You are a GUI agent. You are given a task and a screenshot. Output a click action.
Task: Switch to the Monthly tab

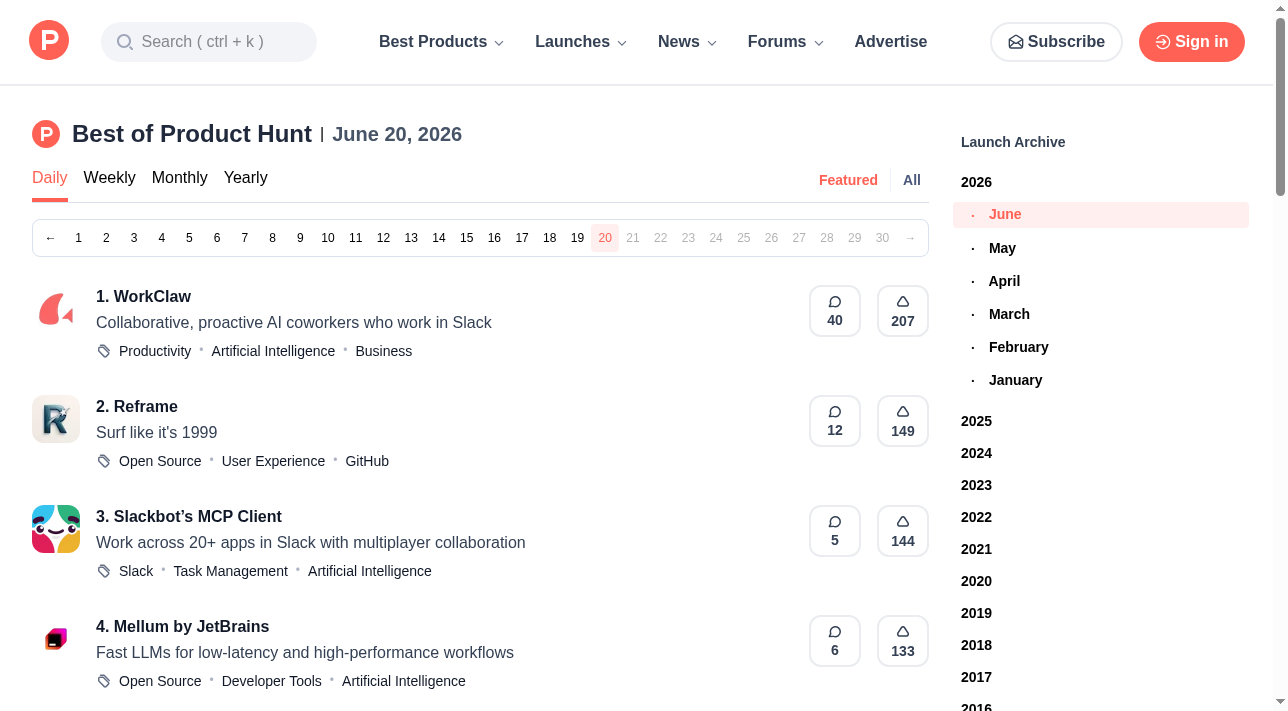pyautogui.click(x=180, y=178)
